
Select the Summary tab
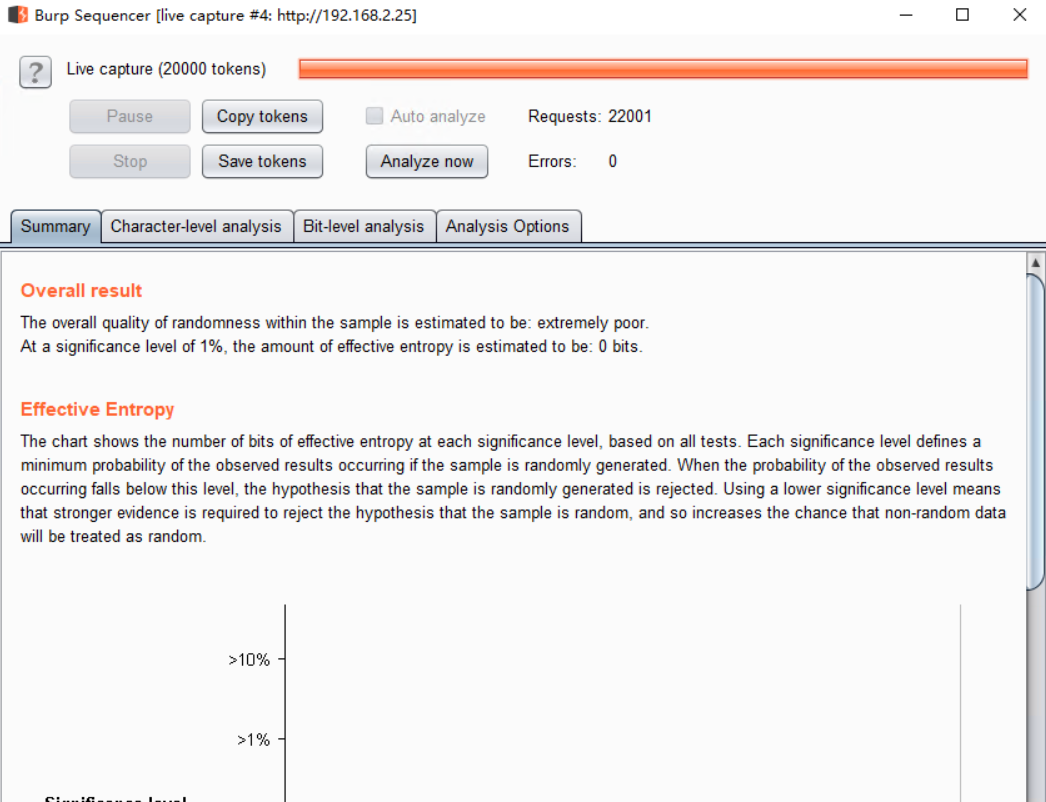pyautogui.click(x=55, y=226)
